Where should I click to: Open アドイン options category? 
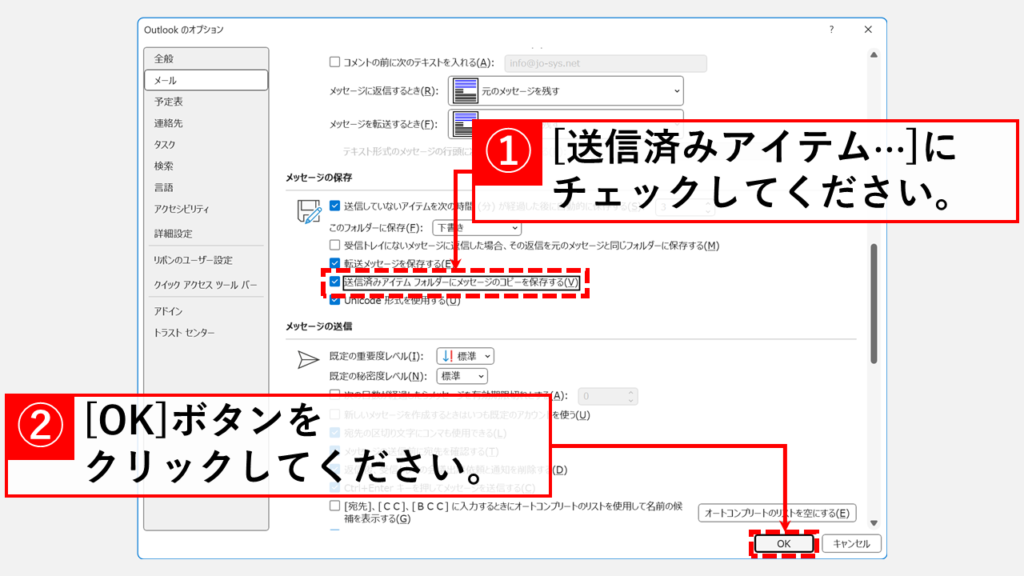[206, 312]
